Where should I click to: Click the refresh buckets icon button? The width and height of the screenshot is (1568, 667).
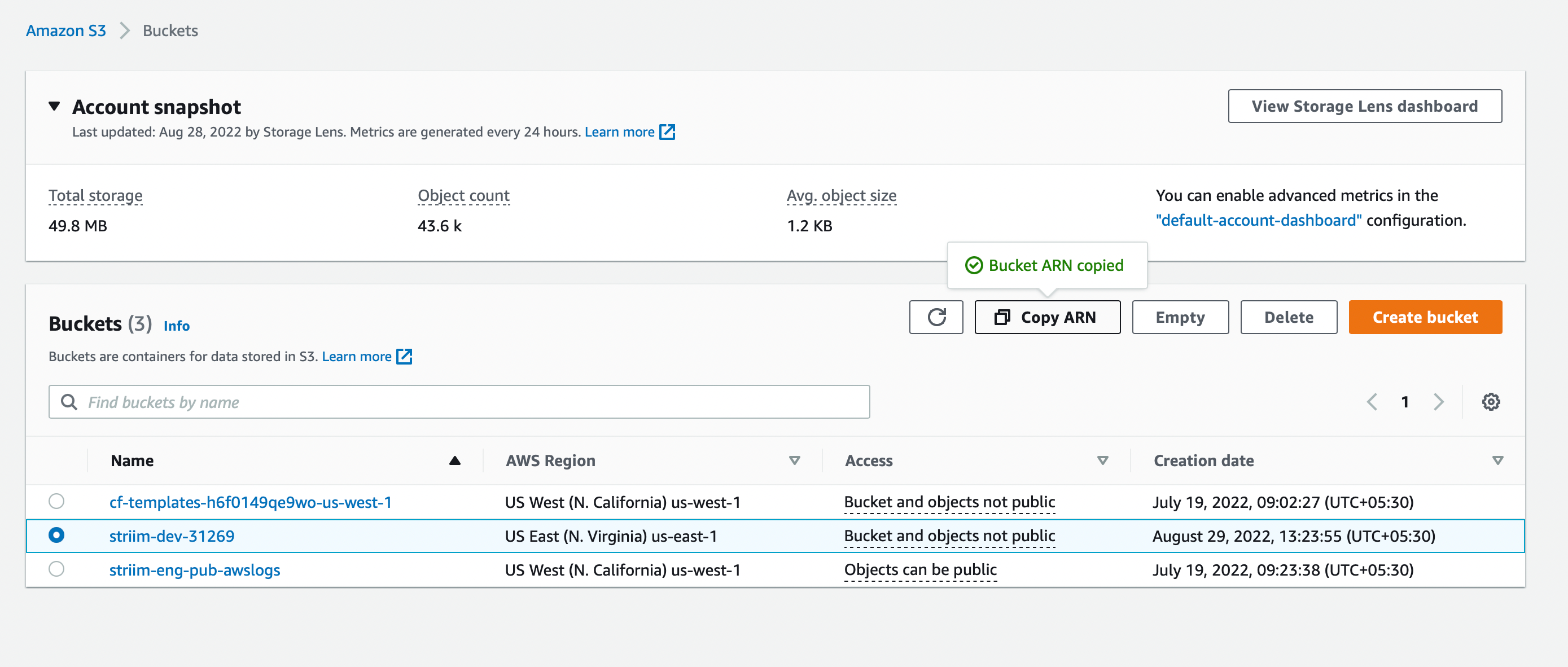click(x=936, y=317)
